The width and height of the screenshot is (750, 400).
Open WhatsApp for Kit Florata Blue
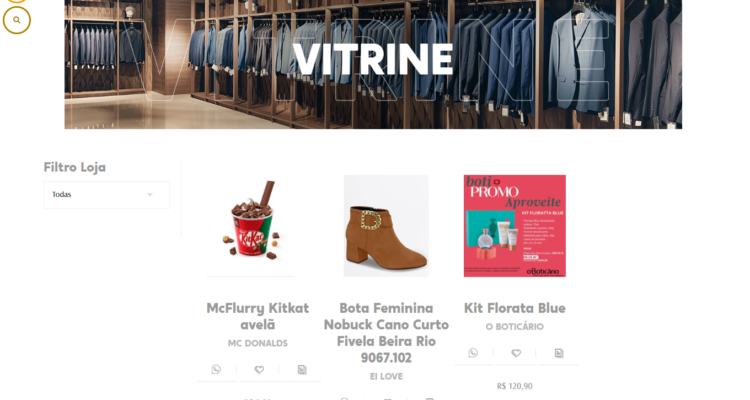[473, 353]
